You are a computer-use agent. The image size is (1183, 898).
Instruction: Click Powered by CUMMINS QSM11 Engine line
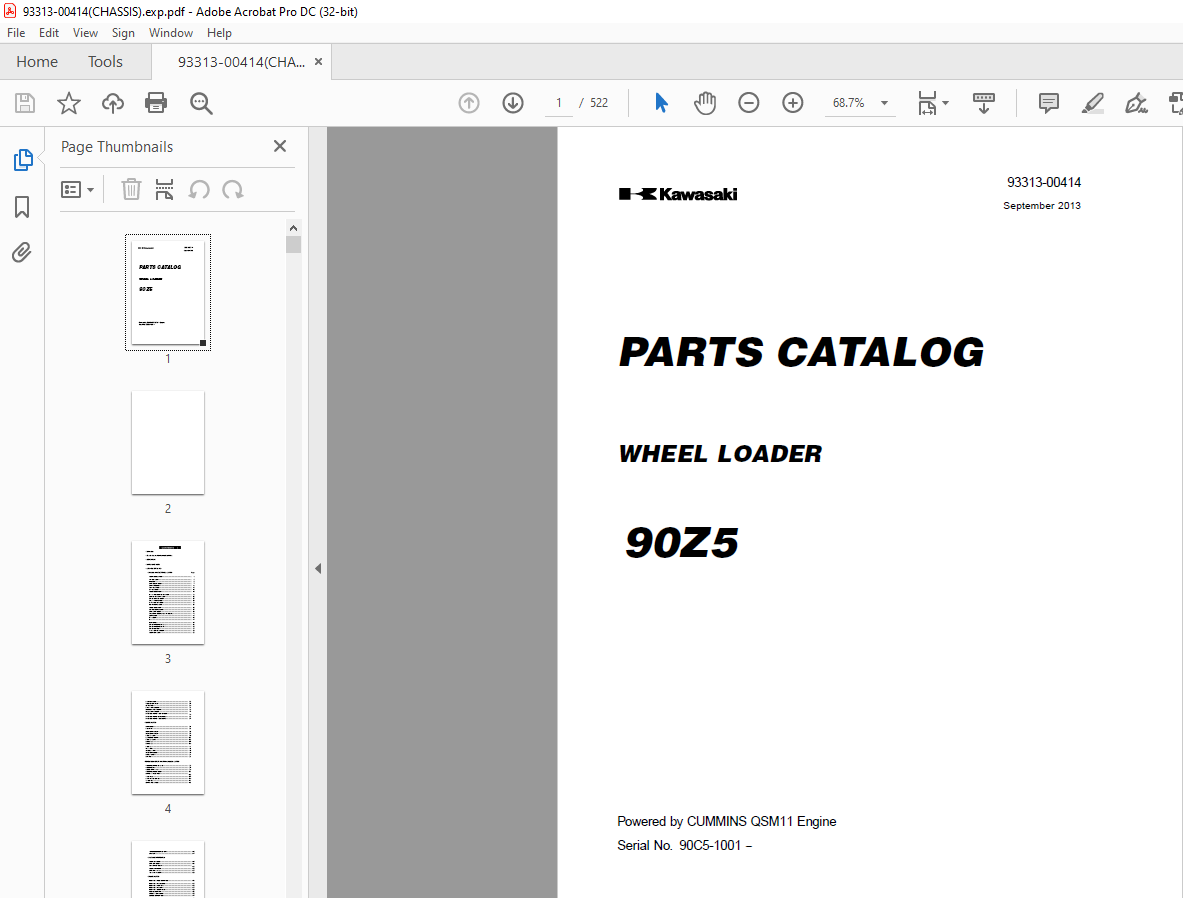727,821
